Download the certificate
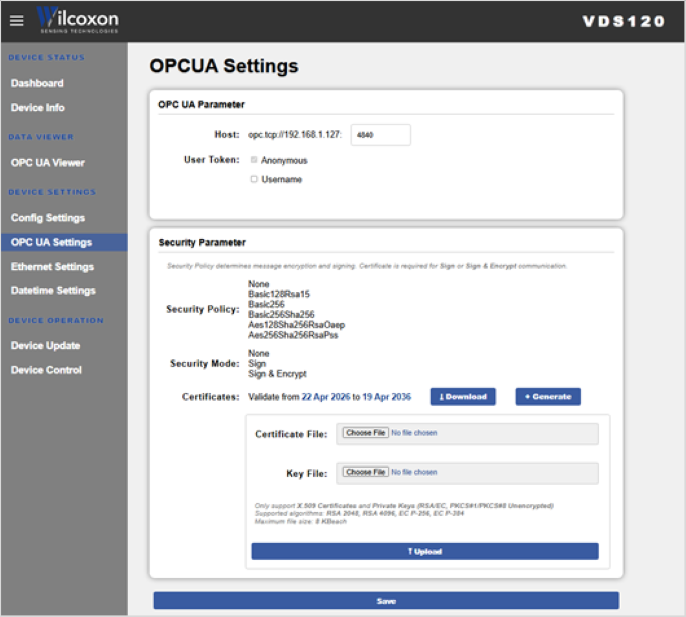This screenshot has width=686, height=617. (463, 396)
